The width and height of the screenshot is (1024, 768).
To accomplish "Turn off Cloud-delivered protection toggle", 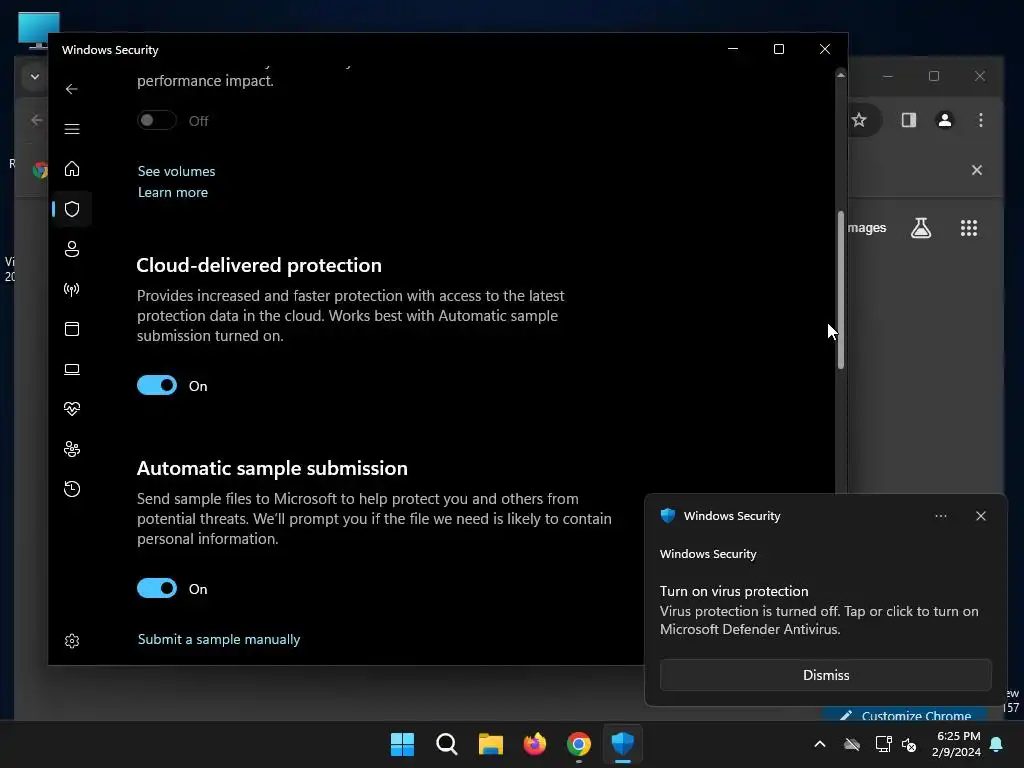I will pos(157,385).
